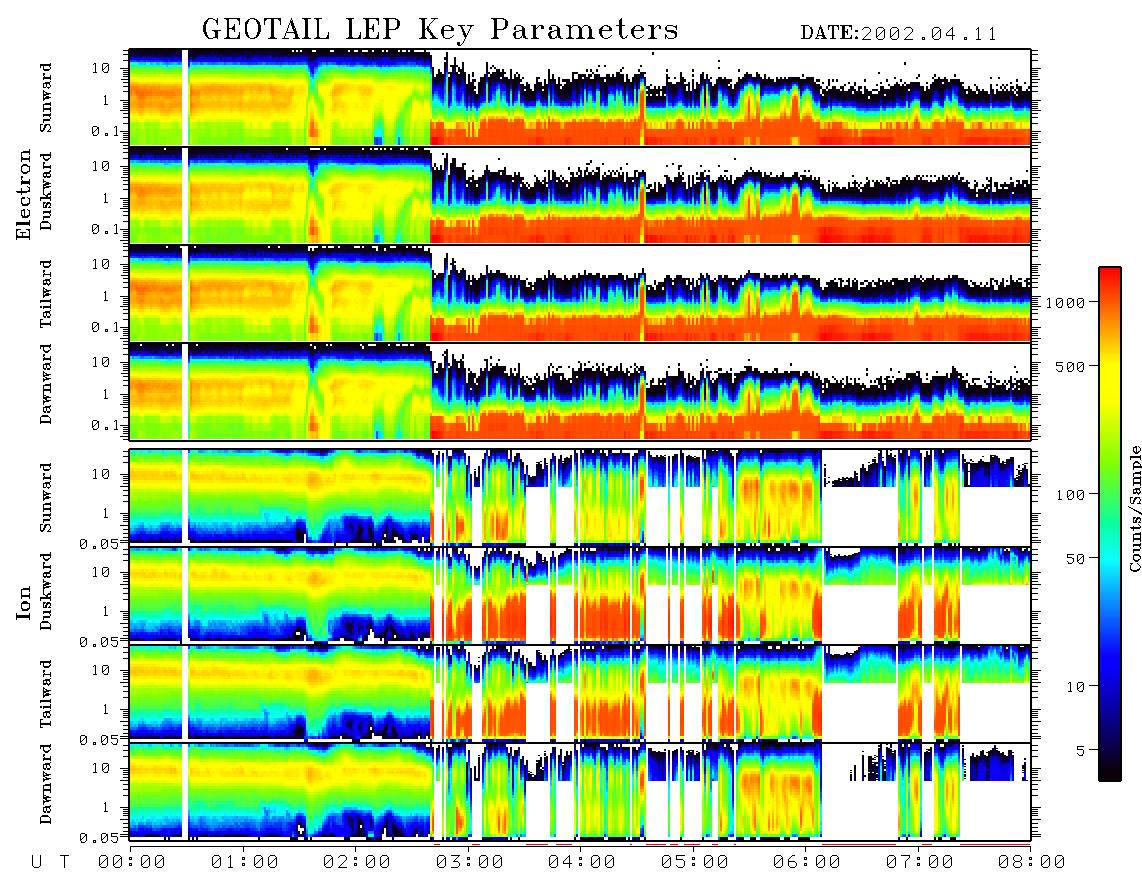The height and width of the screenshot is (880, 1142).
Task: Click the Ion "Duskward" panel label
Action: [46, 591]
